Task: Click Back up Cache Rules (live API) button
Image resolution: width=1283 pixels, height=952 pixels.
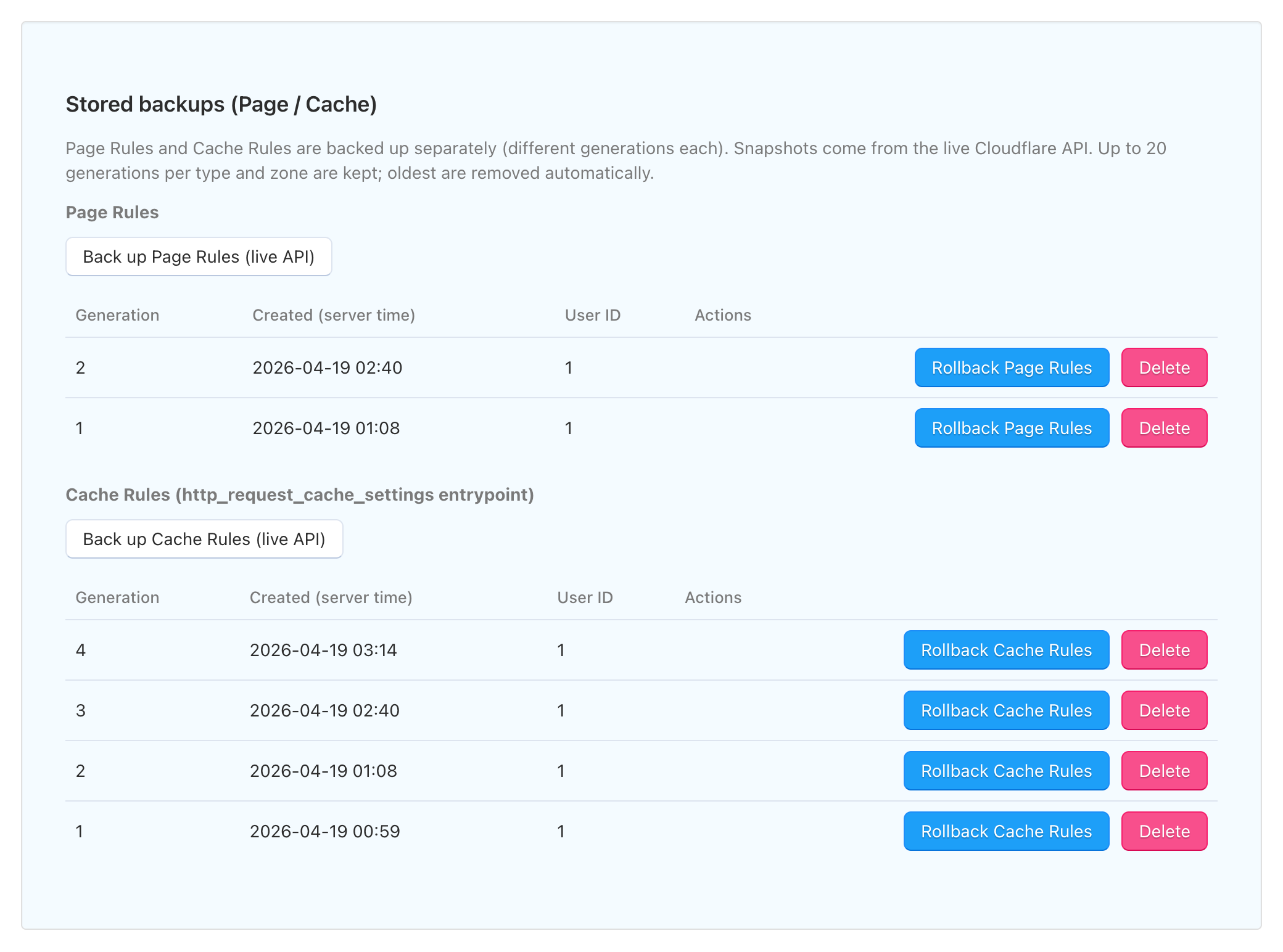Action: tap(204, 539)
